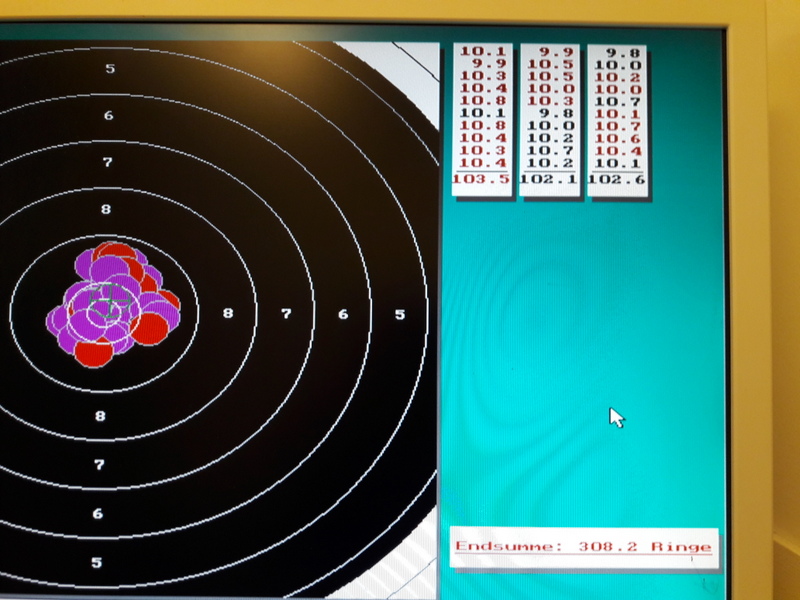
Task: Select the third series total 102.6
Action: click(617, 179)
